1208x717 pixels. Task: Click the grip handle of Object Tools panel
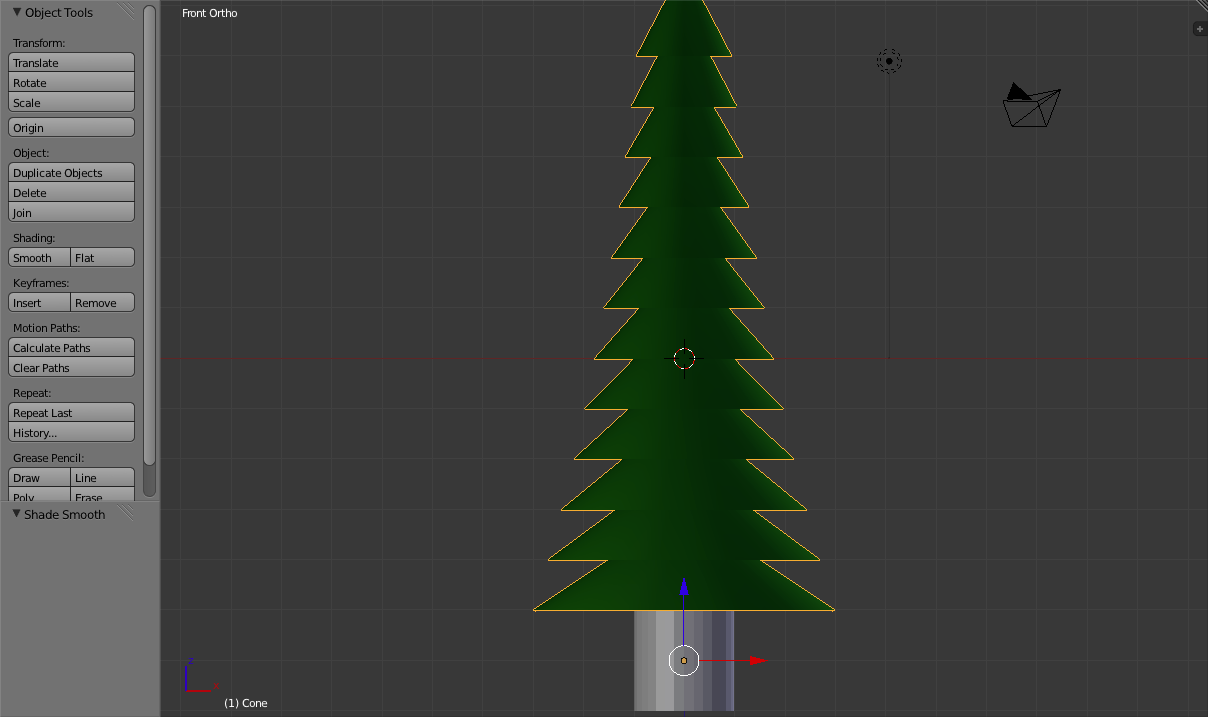124,12
